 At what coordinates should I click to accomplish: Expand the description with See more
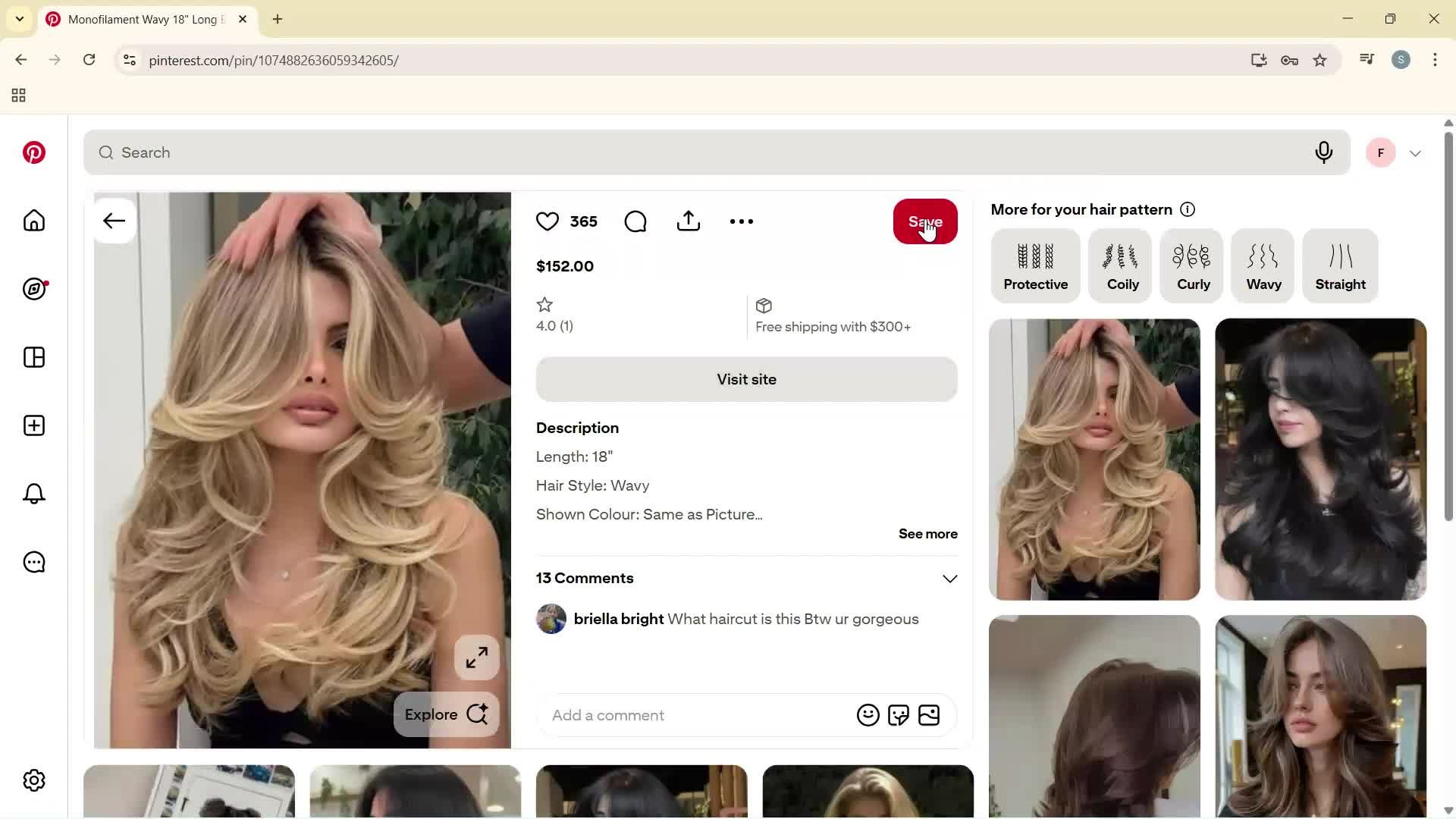pos(927,534)
